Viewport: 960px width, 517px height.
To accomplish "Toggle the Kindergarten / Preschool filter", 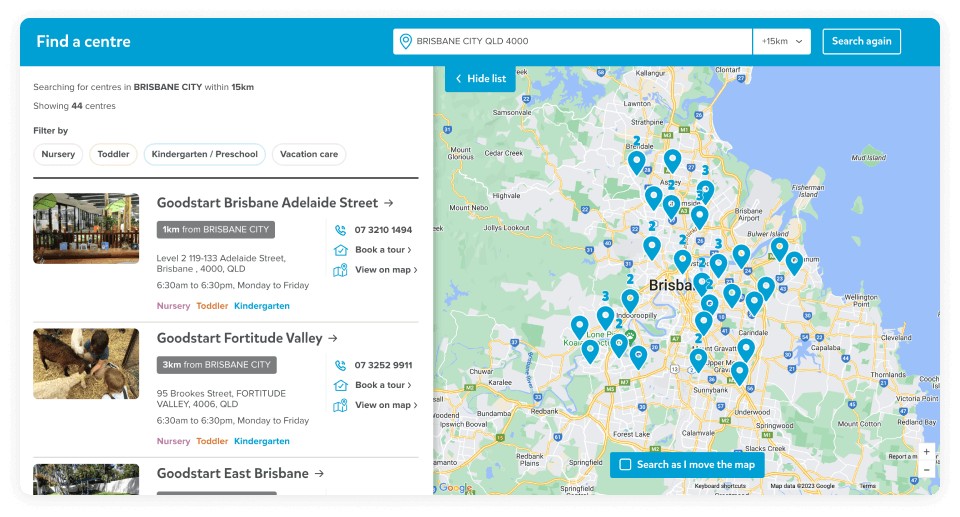I will click(x=205, y=155).
